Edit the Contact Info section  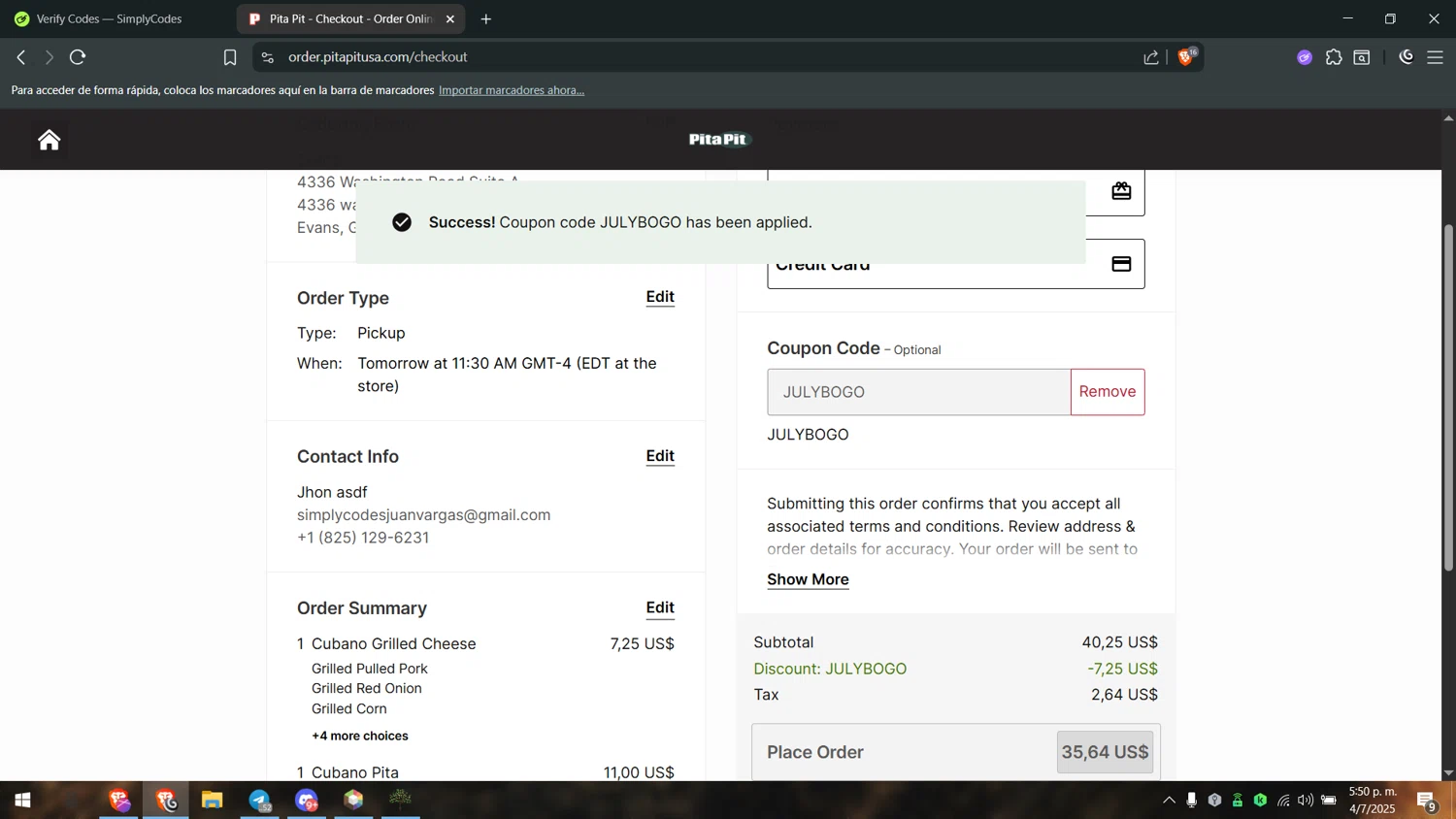click(660, 456)
